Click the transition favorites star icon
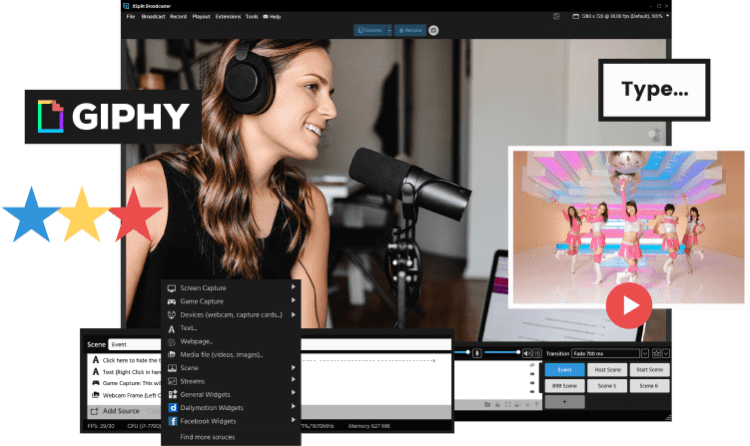Image resolution: width=750 pixels, height=446 pixels. [x=656, y=354]
